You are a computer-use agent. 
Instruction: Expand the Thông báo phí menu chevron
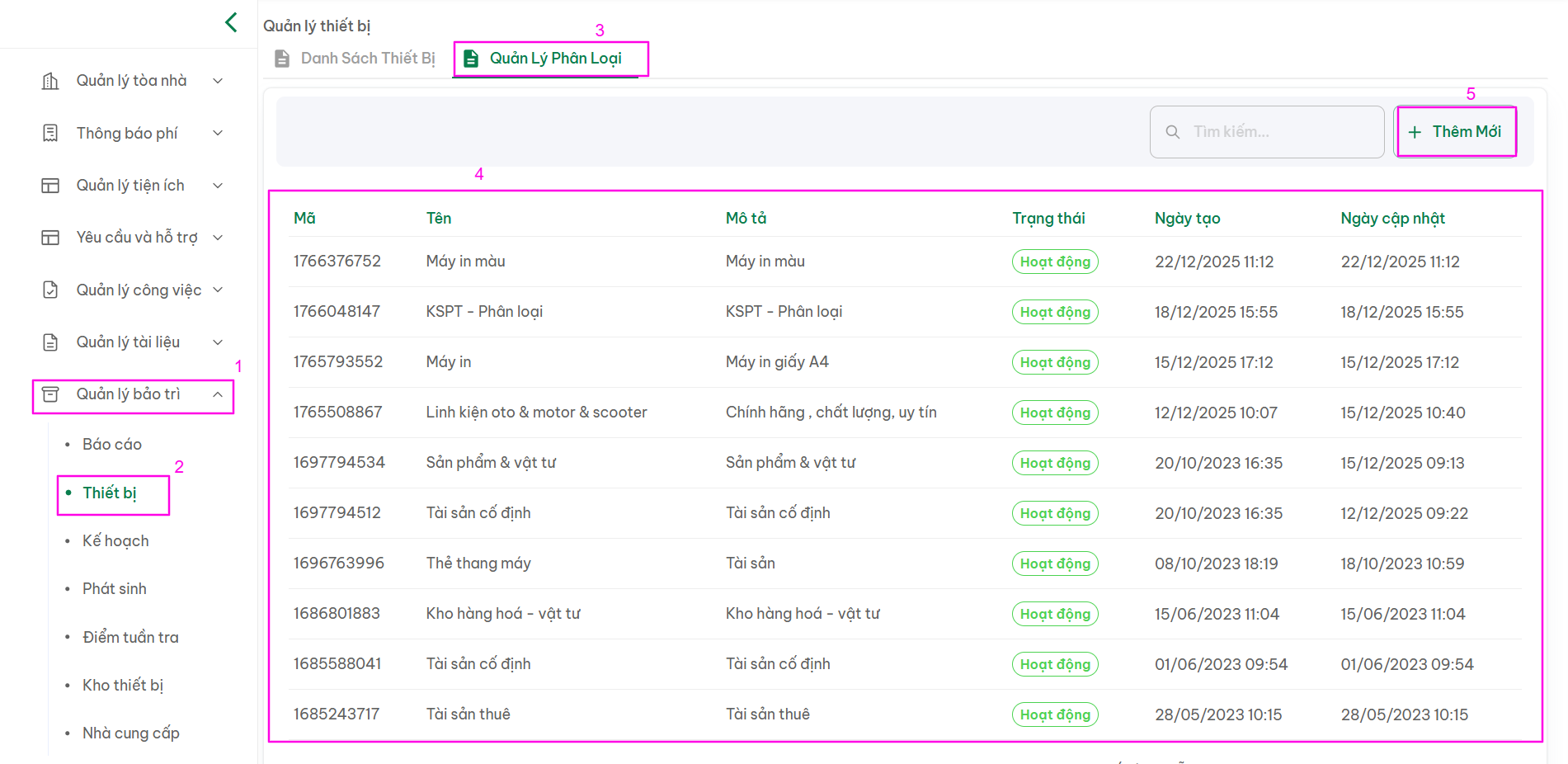pos(218,133)
